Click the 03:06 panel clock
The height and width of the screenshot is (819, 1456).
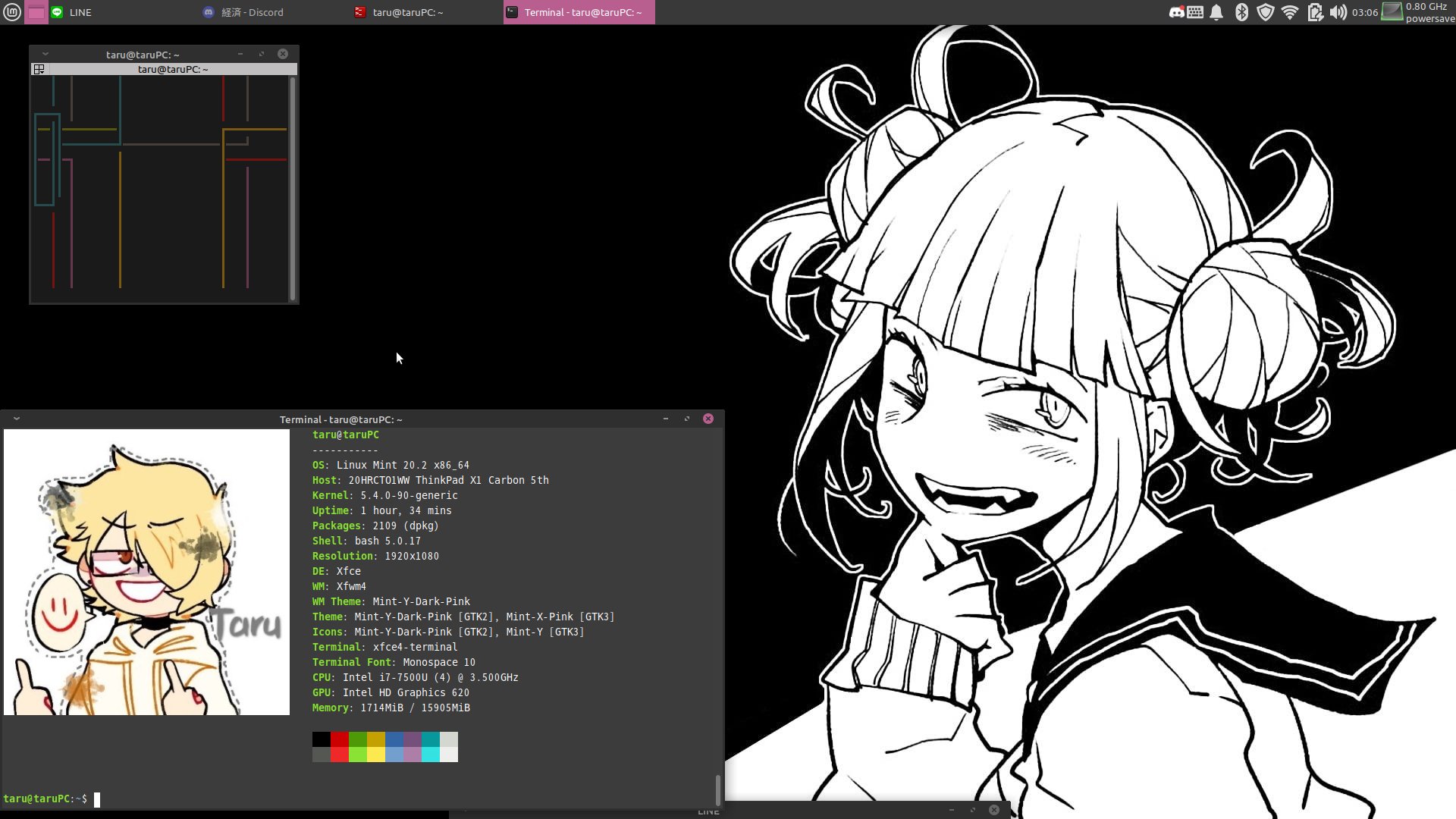pos(1364,12)
